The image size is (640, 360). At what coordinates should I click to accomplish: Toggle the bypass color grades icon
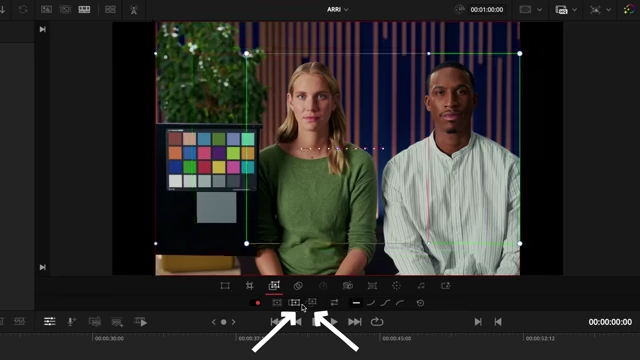pyautogui.click(x=595, y=9)
